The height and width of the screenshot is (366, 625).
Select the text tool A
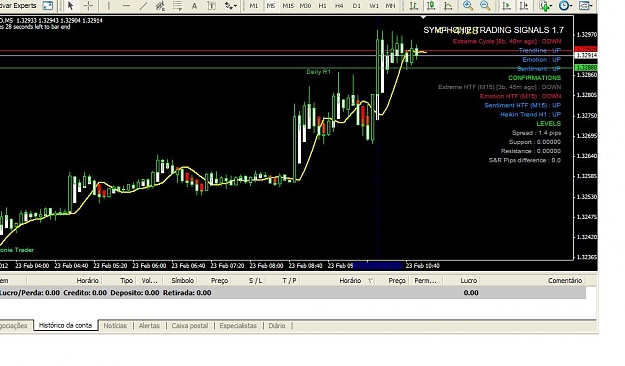click(194, 6)
